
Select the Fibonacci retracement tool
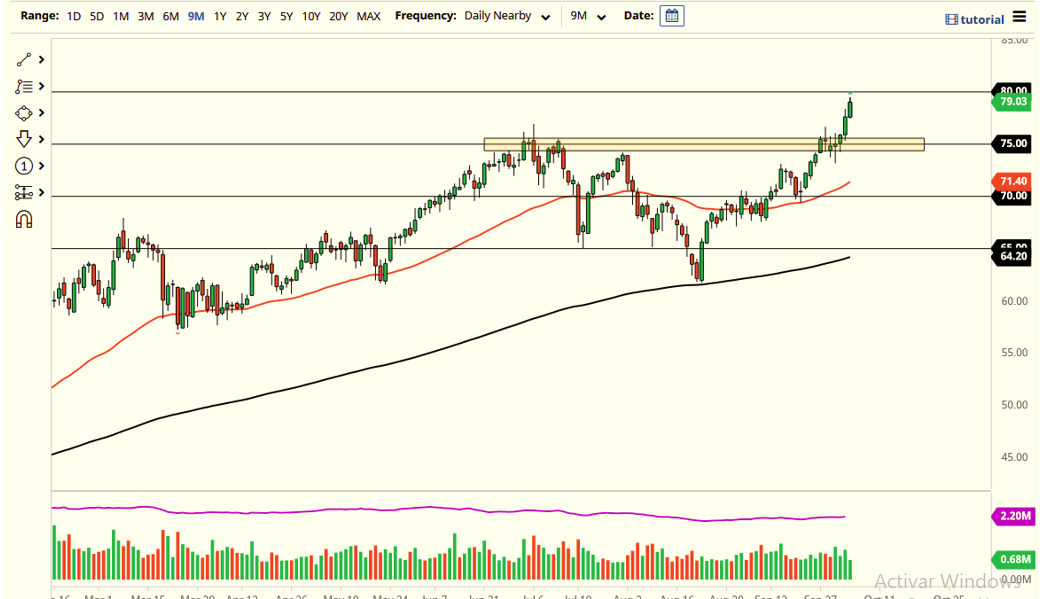24,86
